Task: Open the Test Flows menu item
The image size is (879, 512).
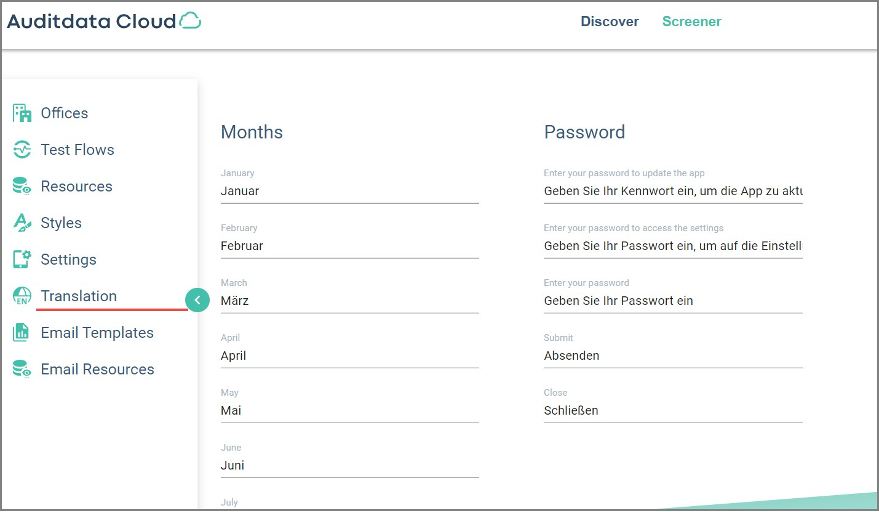Action: pyautogui.click(x=77, y=150)
